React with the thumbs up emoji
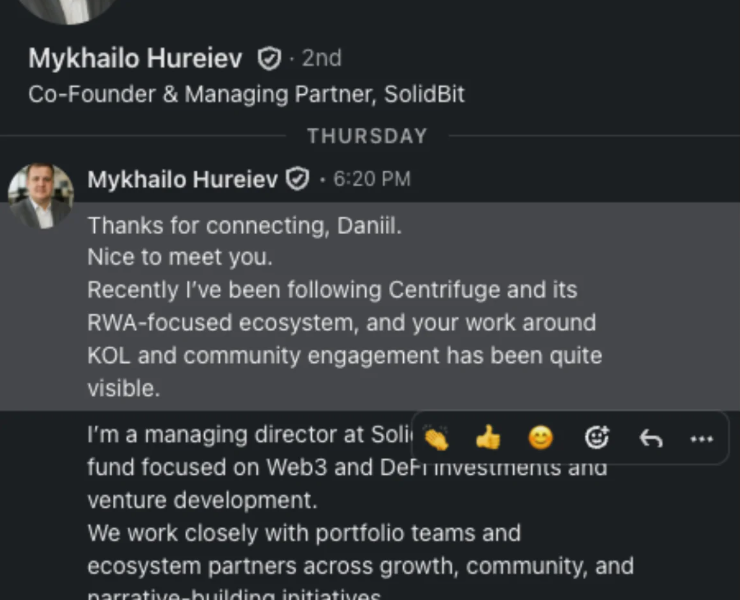The image size is (740, 600). (488, 438)
